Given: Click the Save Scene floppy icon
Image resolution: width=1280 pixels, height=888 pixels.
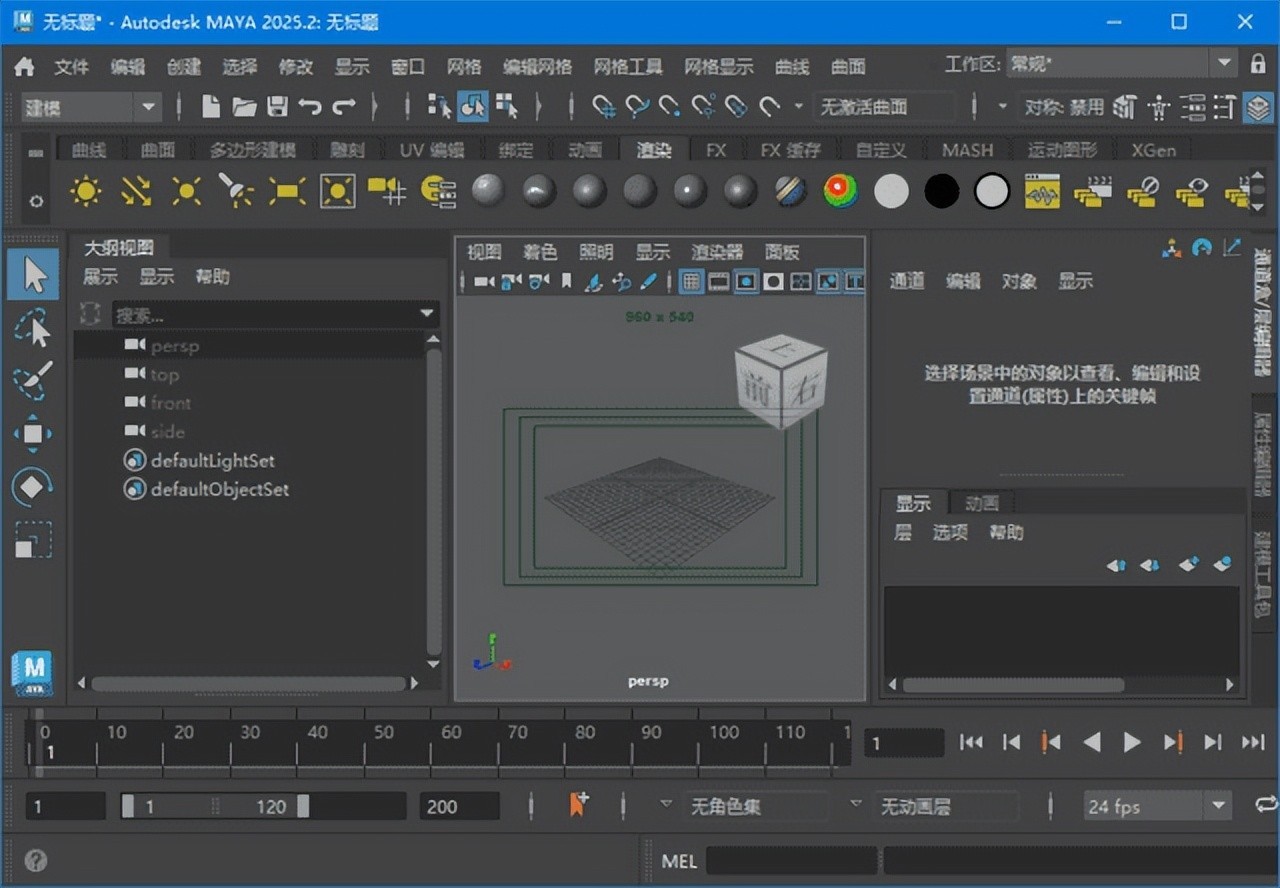Looking at the screenshot, I should tap(277, 107).
